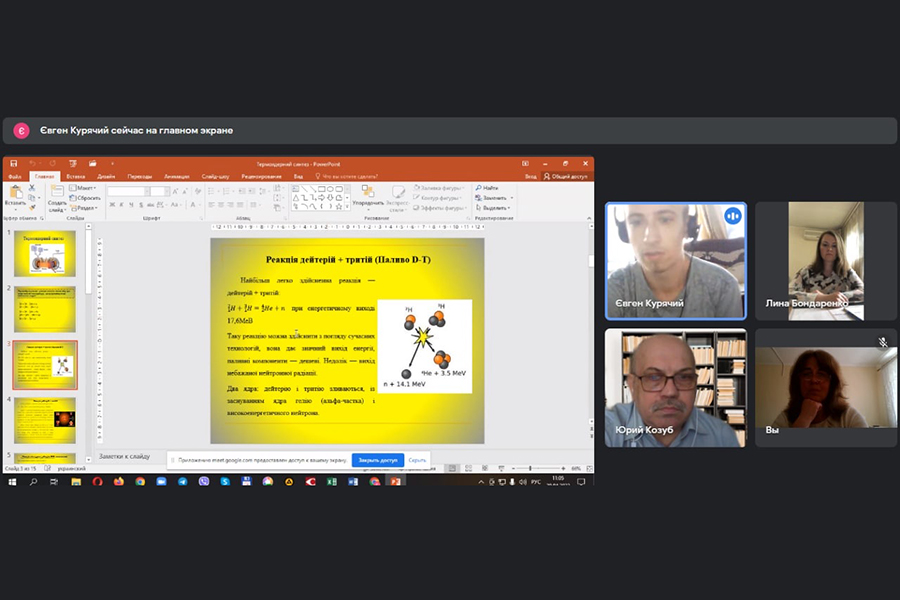Open the font name dropdown
This screenshot has height=600, width=900.
[x=147, y=191]
